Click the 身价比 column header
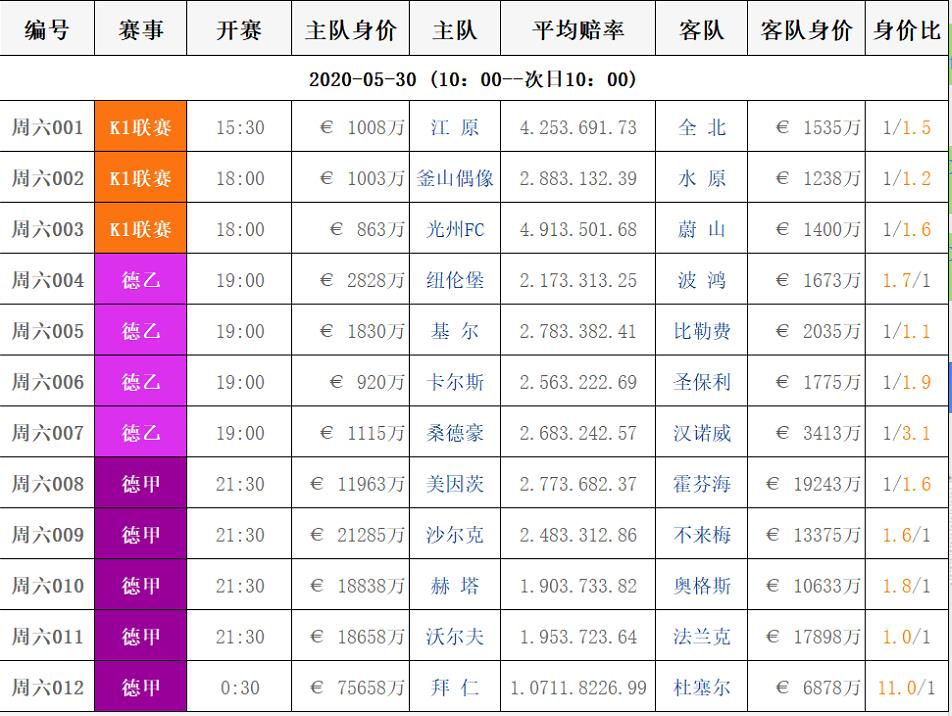The width and height of the screenshot is (952, 716). 906,30
